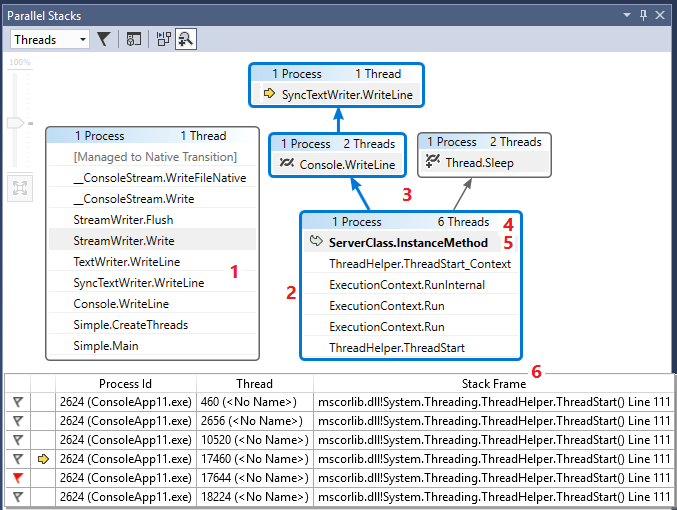Click the Show Only Flagged filter icon
This screenshot has height=510, width=677.
pyautogui.click(x=104, y=39)
